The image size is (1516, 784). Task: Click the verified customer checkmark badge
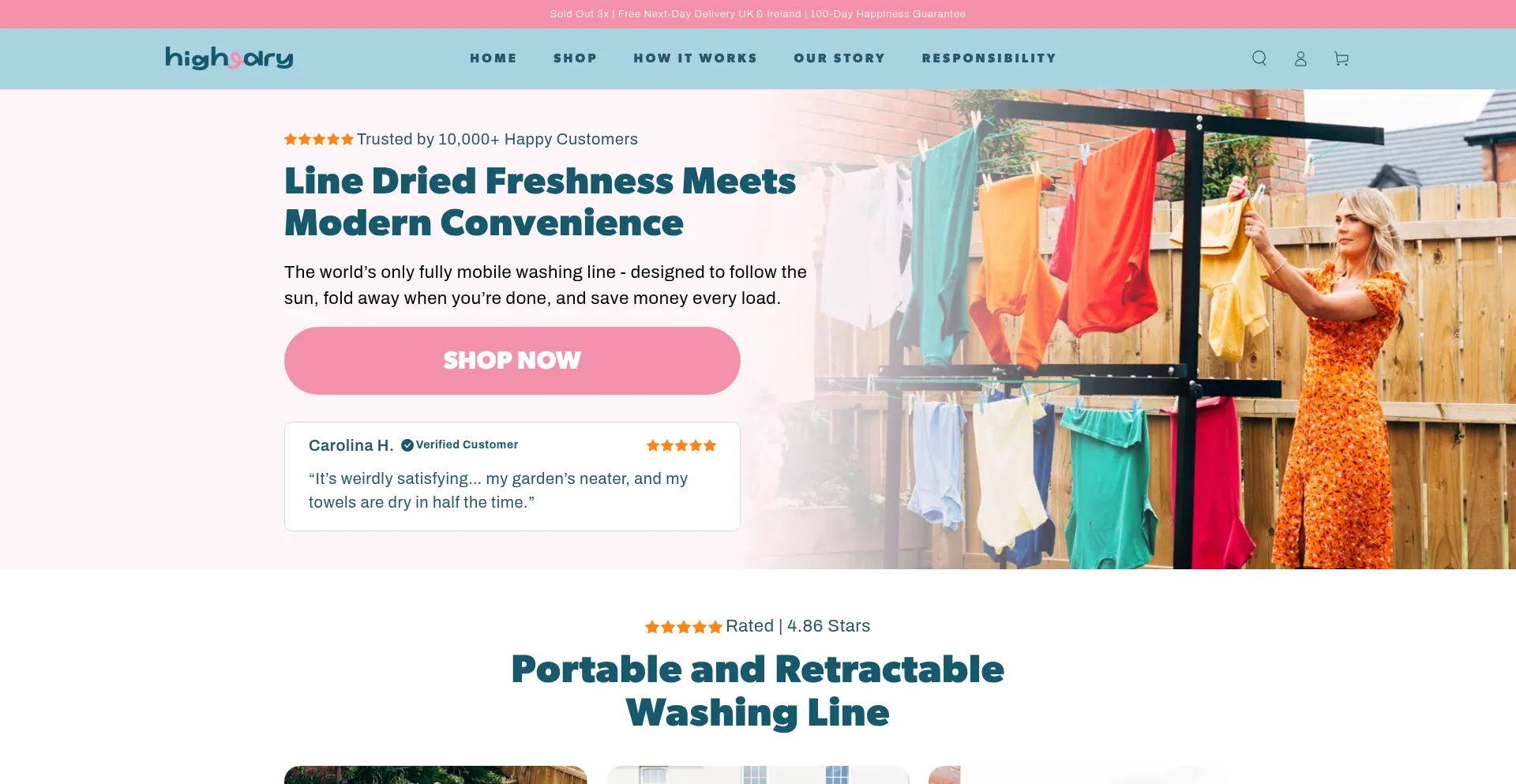coord(407,445)
